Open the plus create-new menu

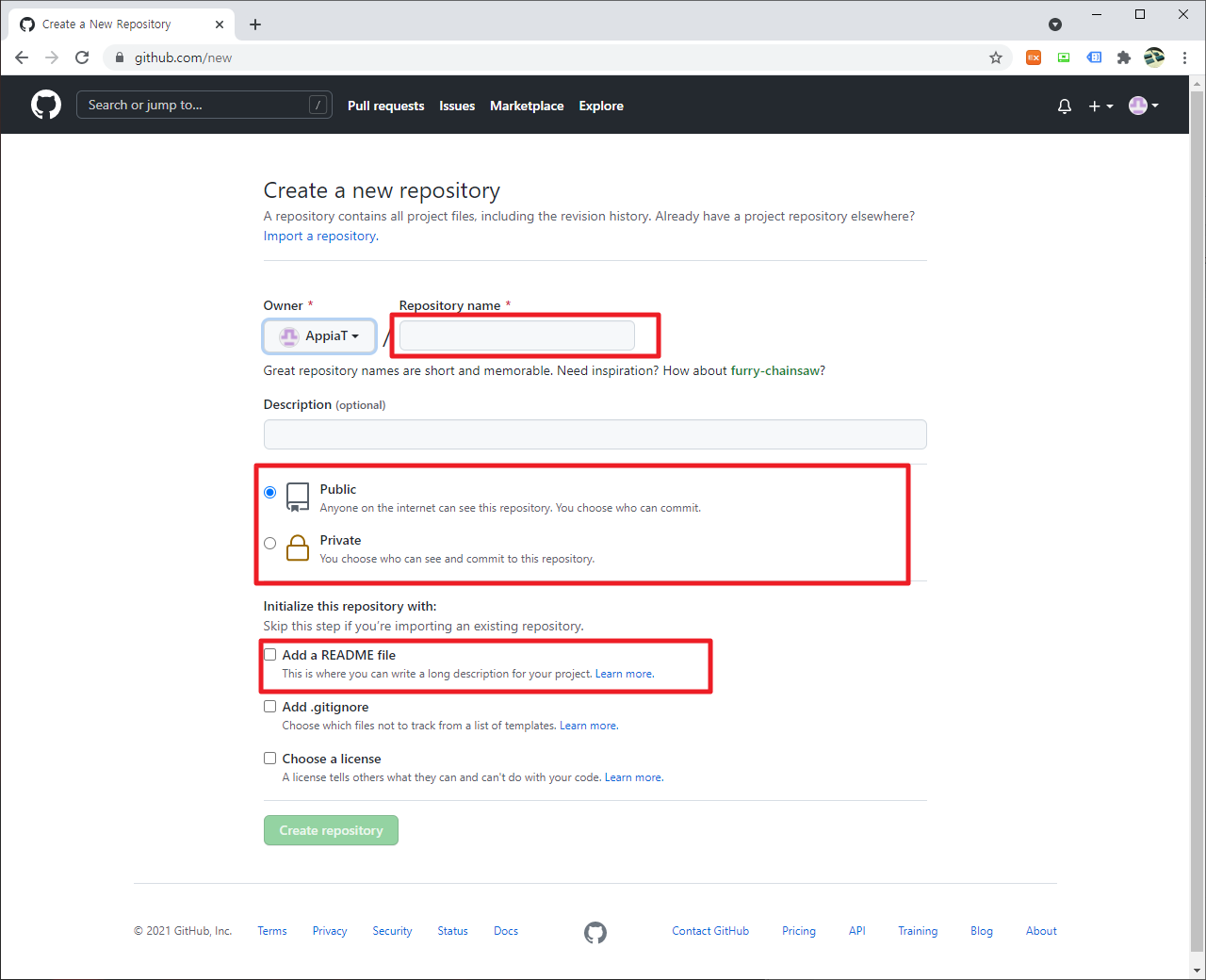(x=1100, y=106)
